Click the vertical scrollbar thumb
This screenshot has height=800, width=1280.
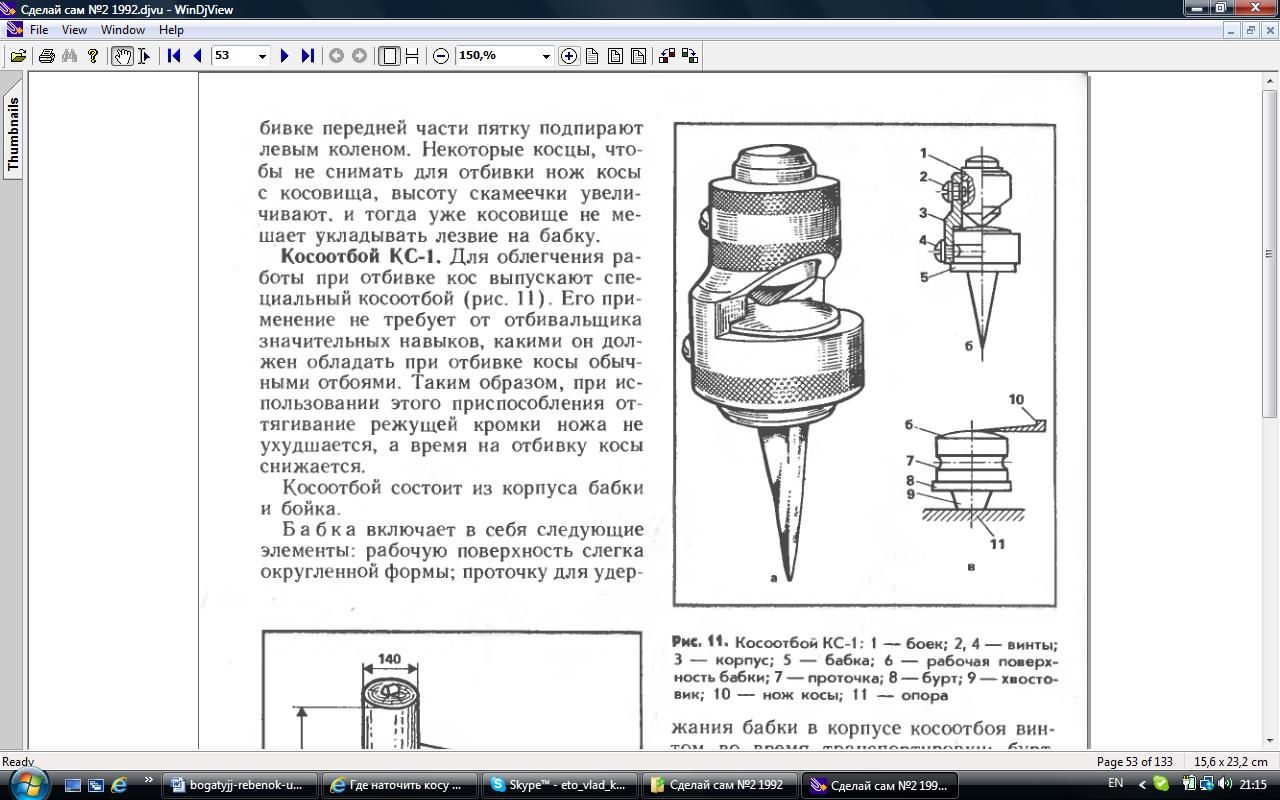coord(1270,252)
